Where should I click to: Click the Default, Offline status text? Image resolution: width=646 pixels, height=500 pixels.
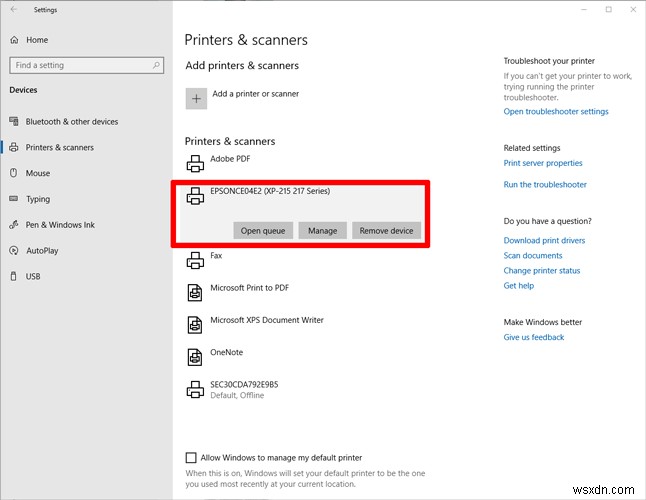tap(237, 395)
